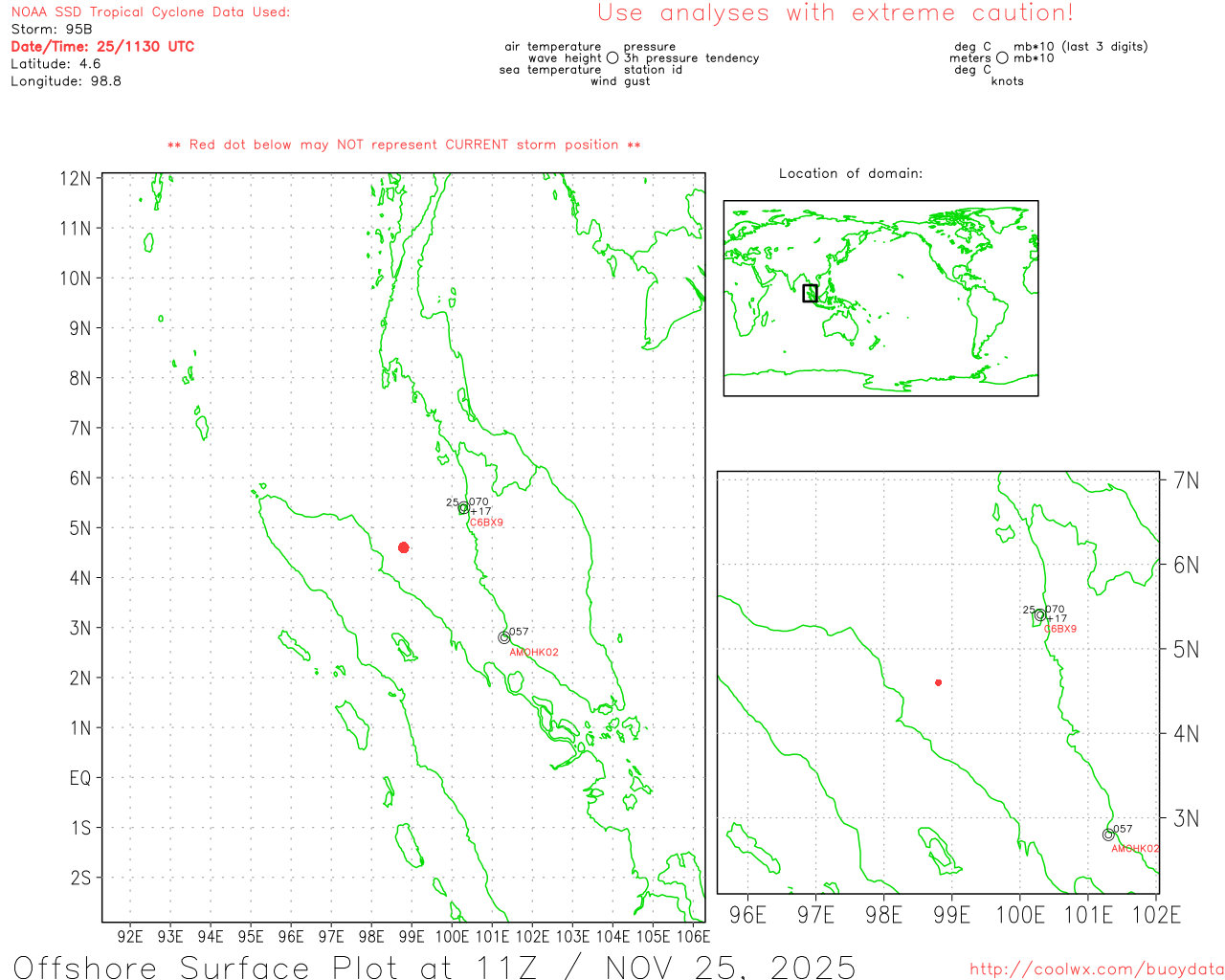
Task: Click the red storm dot on main map
Action: click(404, 547)
